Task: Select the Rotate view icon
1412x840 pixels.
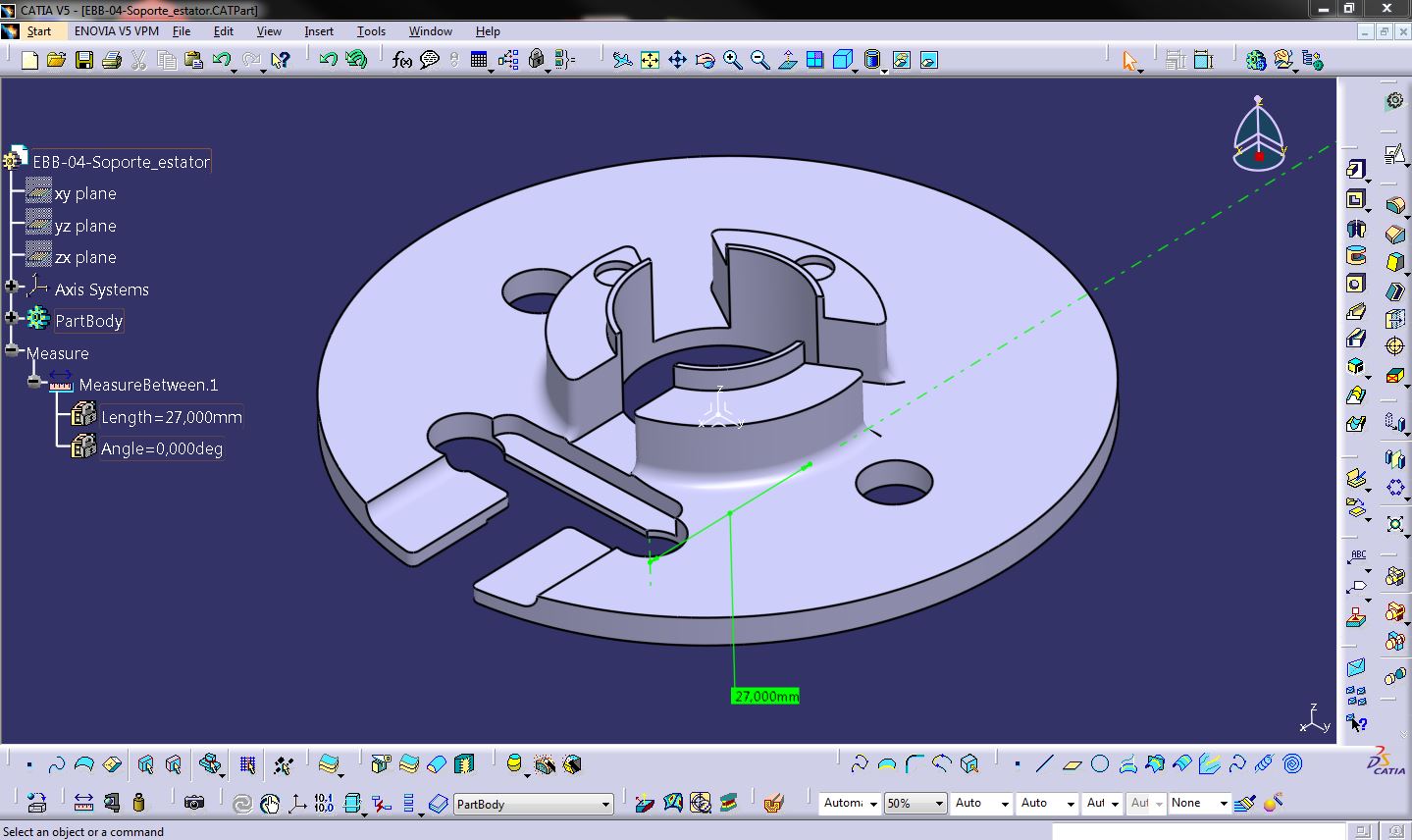Action: click(705, 60)
